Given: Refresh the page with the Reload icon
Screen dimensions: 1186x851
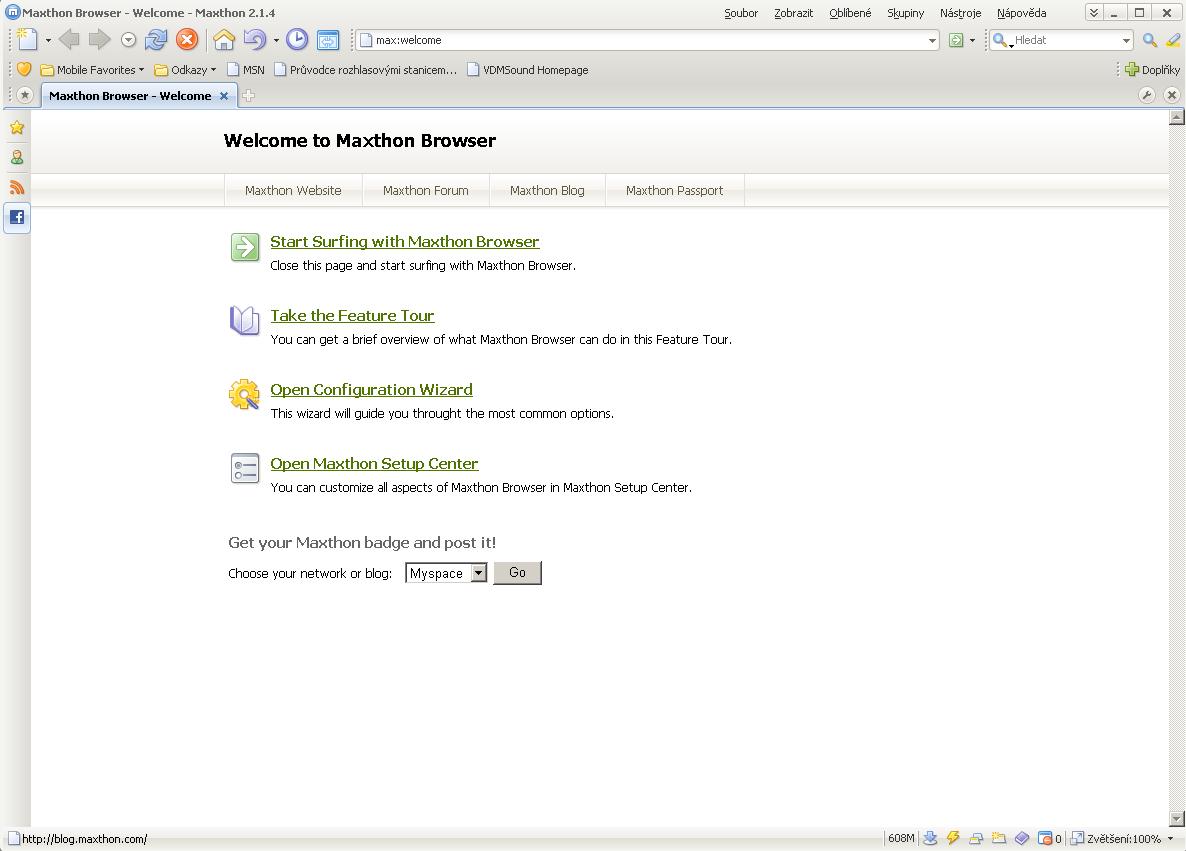Looking at the screenshot, I should click(156, 39).
